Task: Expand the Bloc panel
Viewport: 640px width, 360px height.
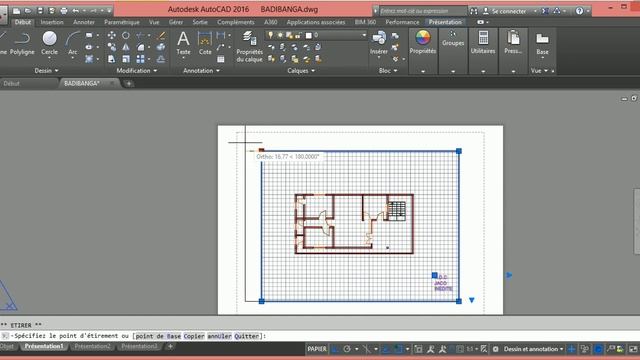Action: click(x=387, y=71)
